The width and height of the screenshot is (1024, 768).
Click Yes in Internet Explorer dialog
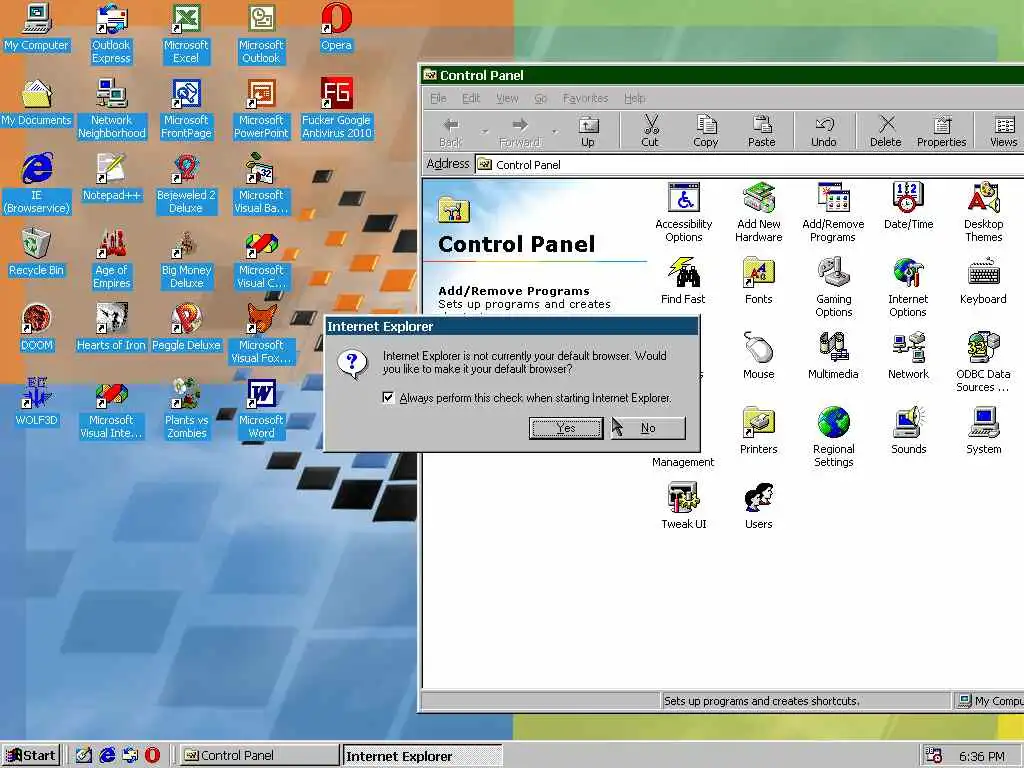pyautogui.click(x=566, y=428)
